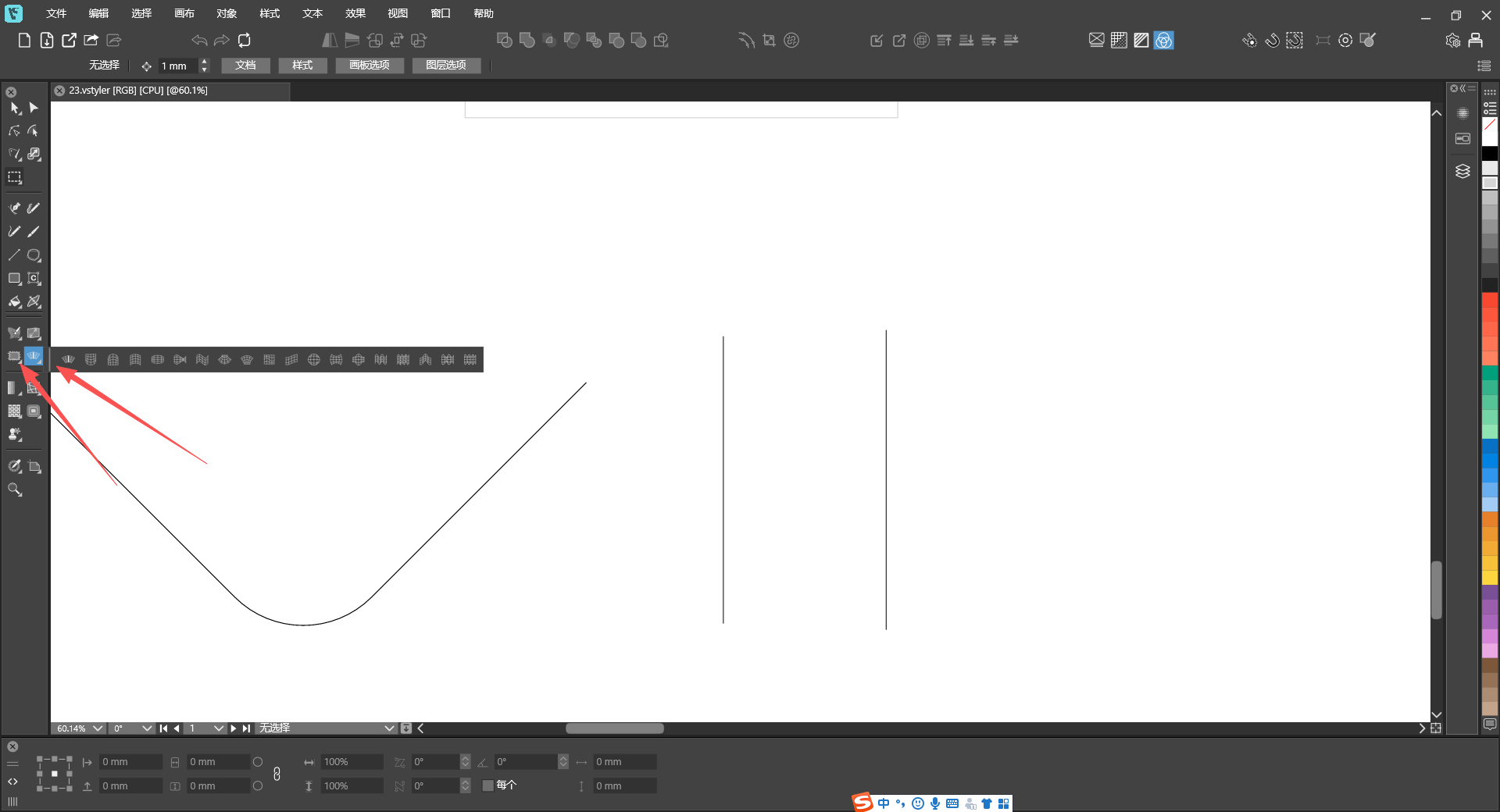This screenshot has height=812, width=1500.
Task: Toggle the proportional link chain icon
Action: pos(277,774)
